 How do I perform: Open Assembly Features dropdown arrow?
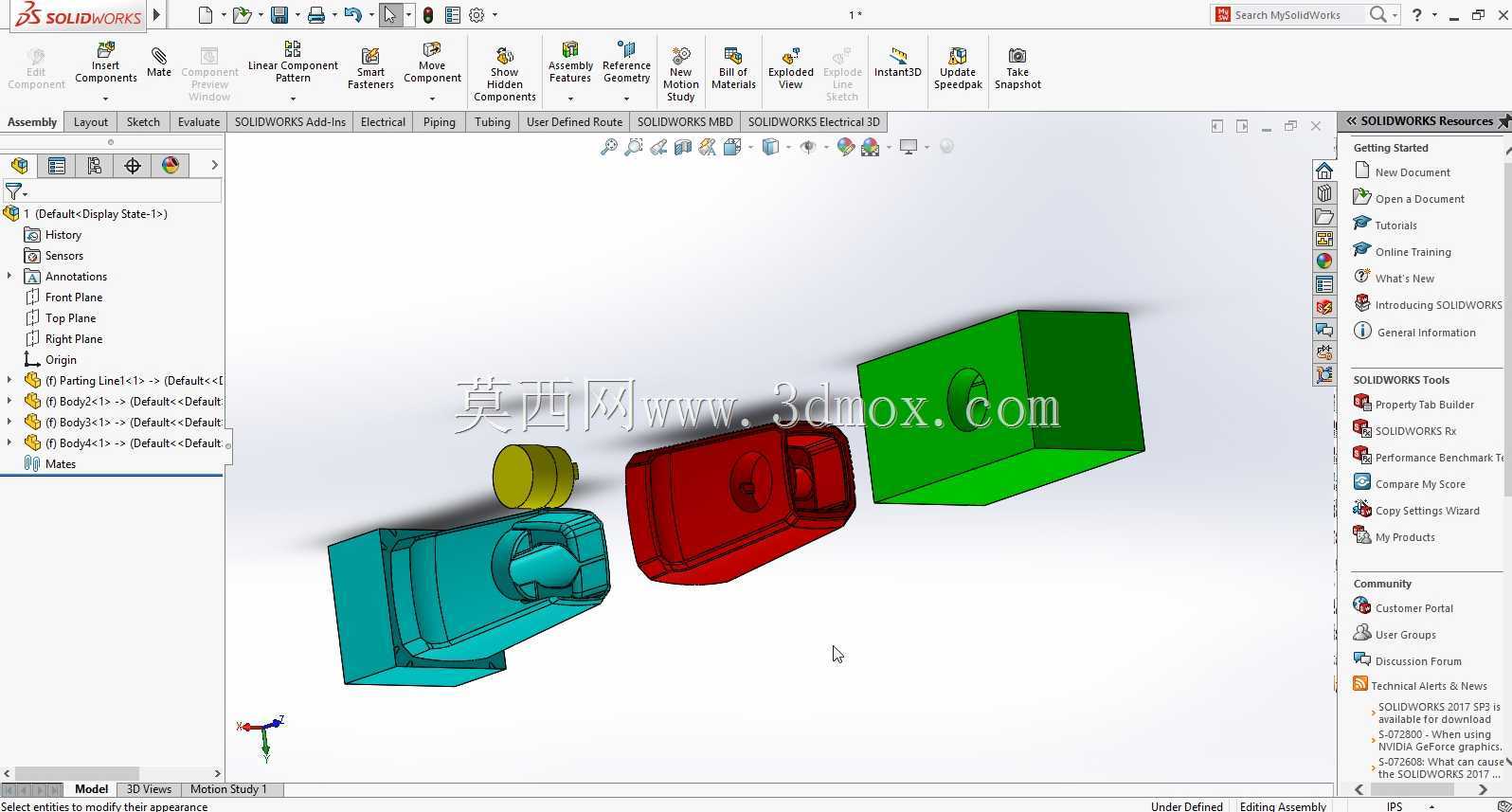click(570, 99)
